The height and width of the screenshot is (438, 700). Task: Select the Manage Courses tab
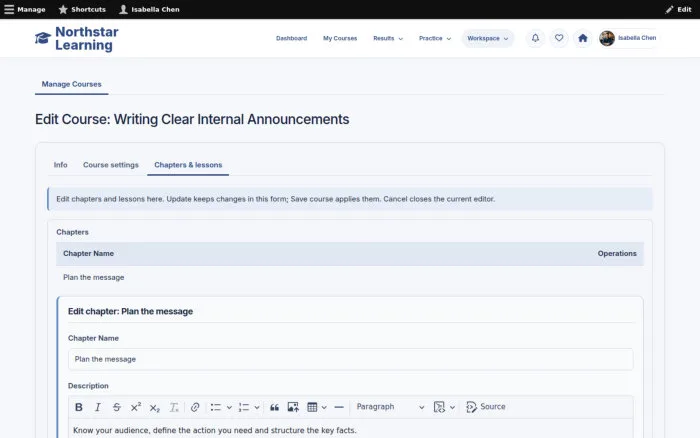[71, 84]
